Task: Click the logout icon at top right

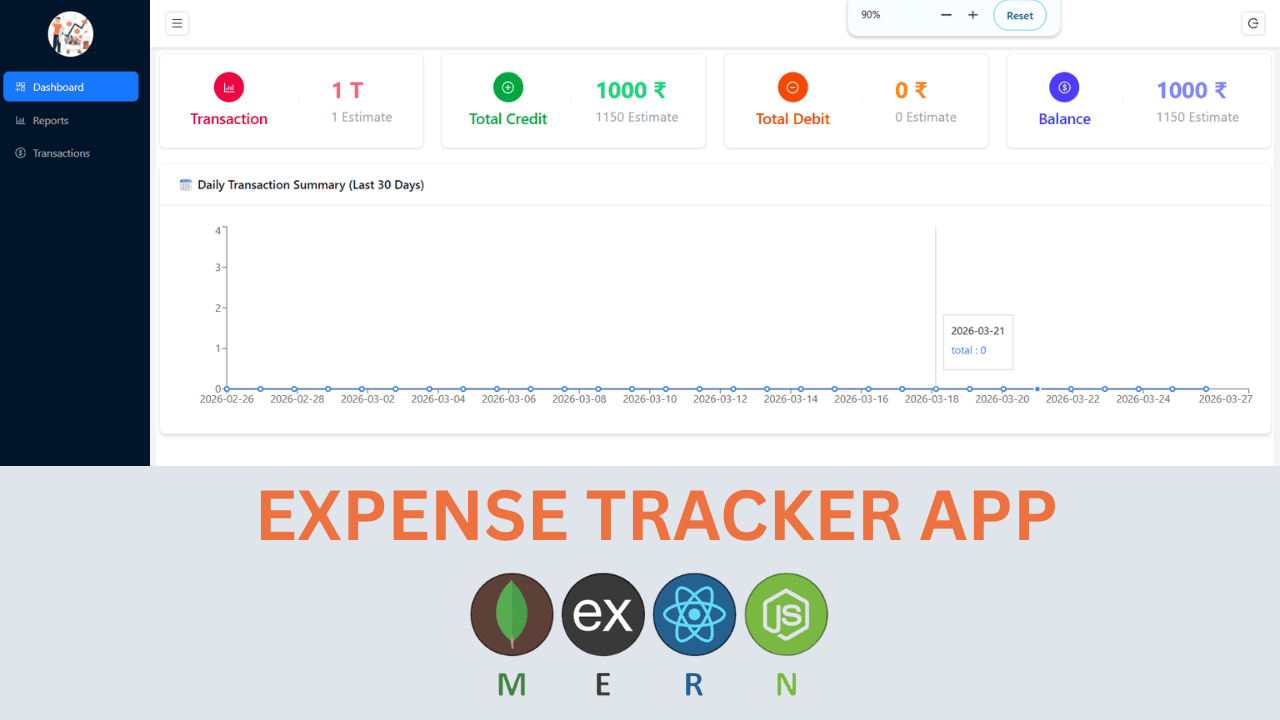Action: pyautogui.click(x=1253, y=23)
